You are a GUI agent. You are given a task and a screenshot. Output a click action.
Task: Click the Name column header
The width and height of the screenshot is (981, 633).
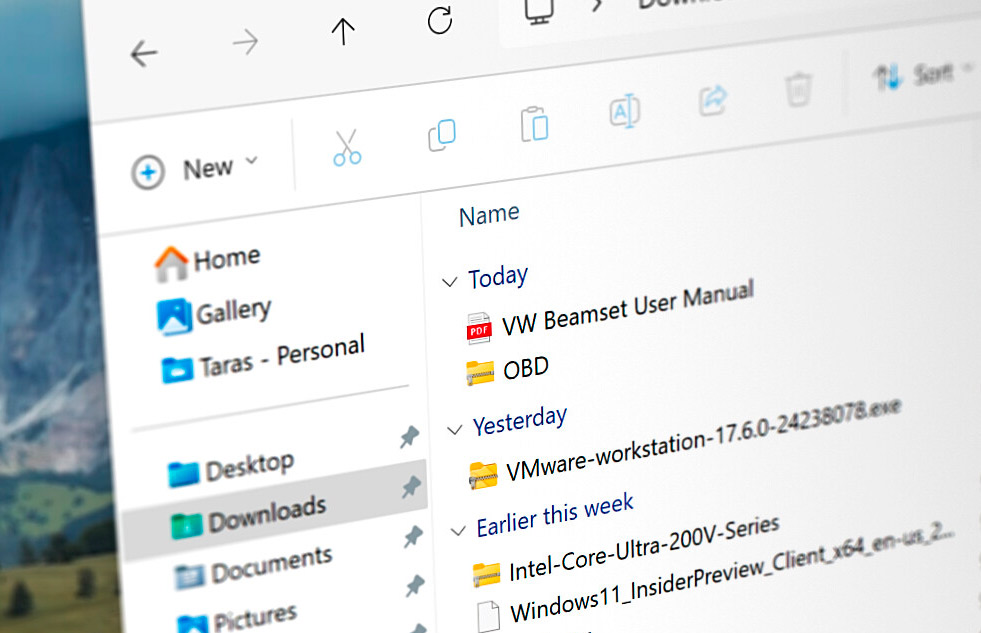(488, 214)
